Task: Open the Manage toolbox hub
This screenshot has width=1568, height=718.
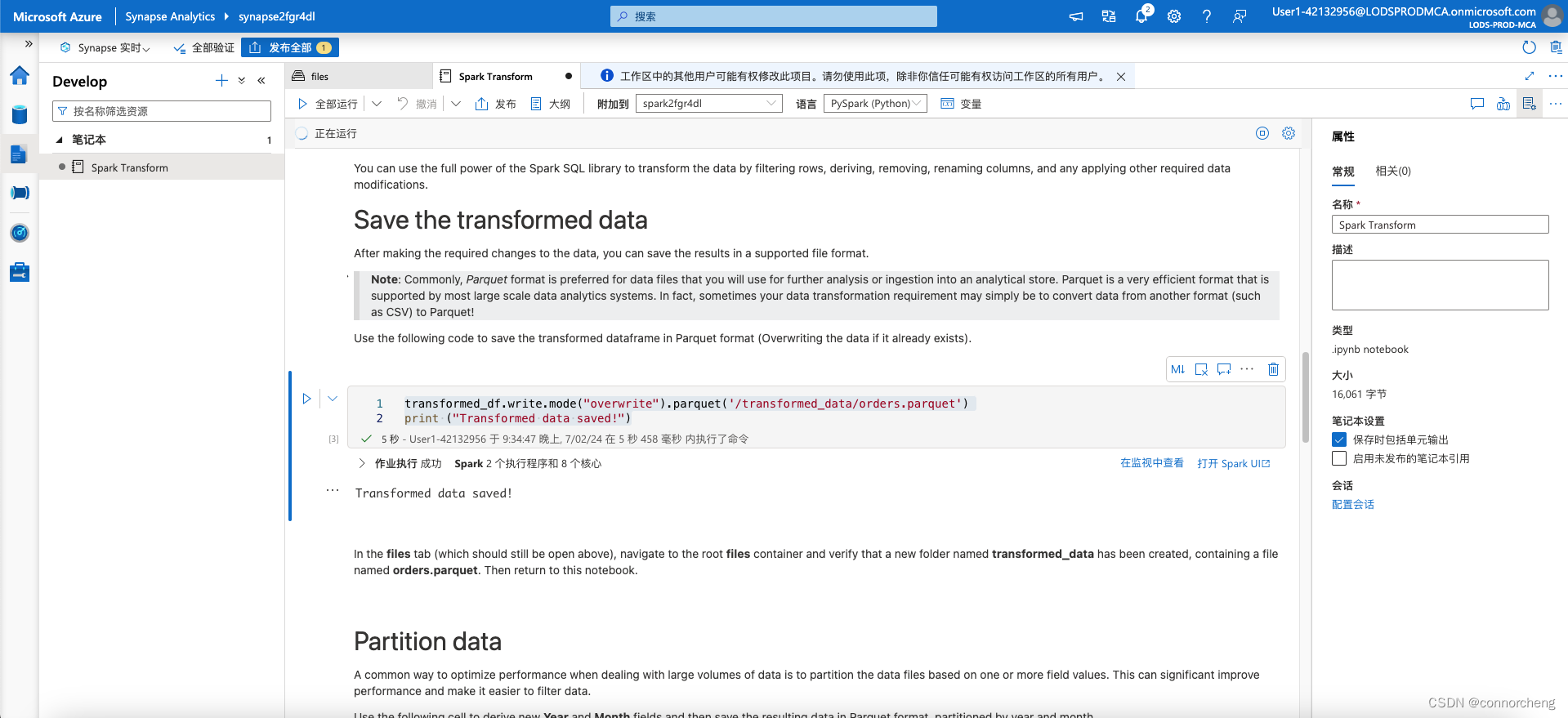Action: point(20,272)
